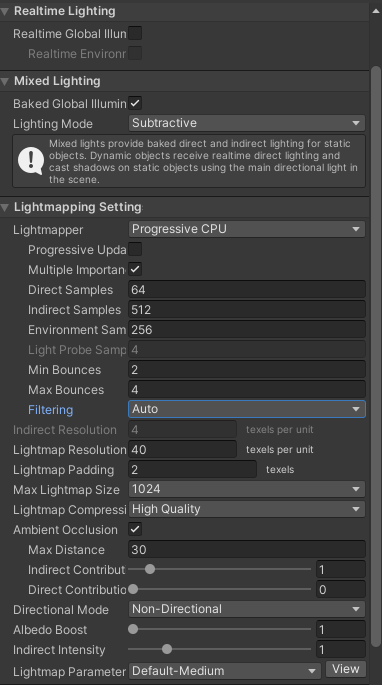Click the Indirect Samples field
The height and width of the screenshot is (685, 382).
pos(247,310)
